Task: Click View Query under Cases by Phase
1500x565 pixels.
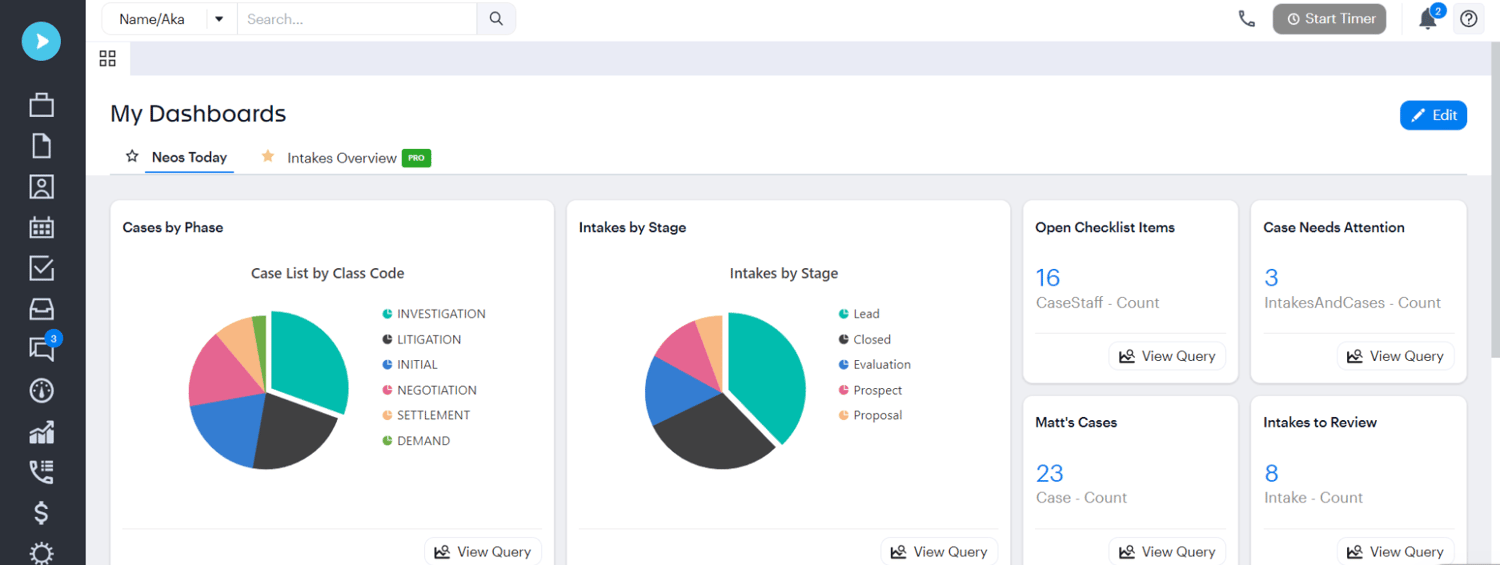Action: pyautogui.click(x=483, y=552)
